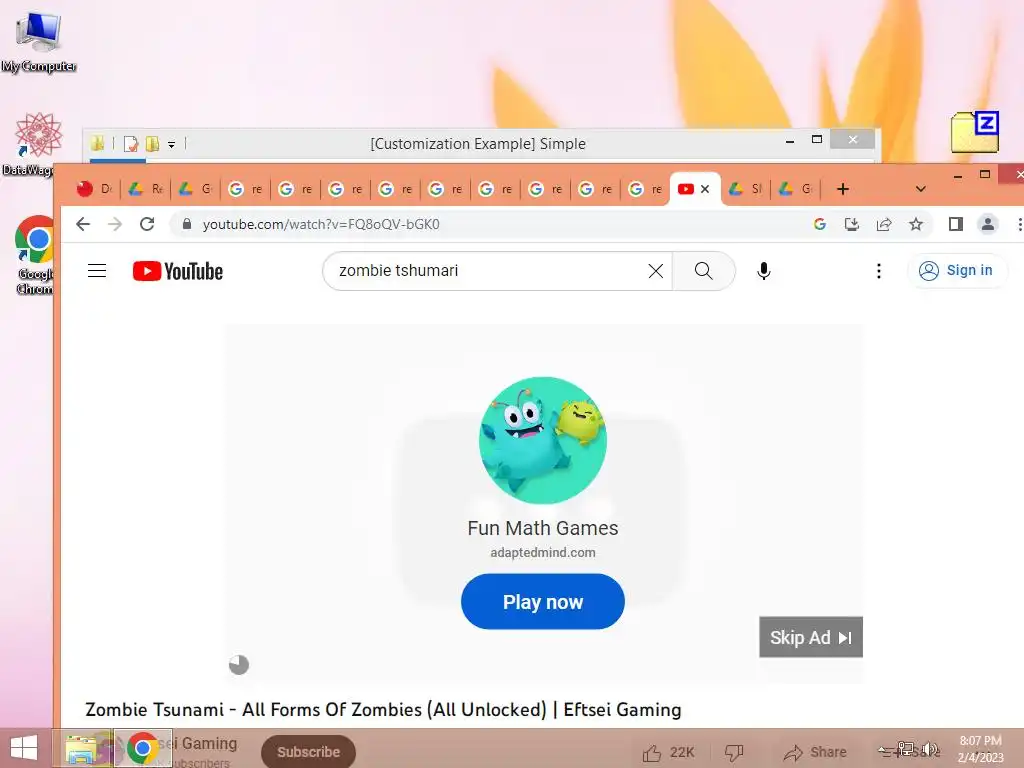Viewport: 1024px width, 768px height.
Task: Open the clock showing 8:07 PM
Action: pyautogui.click(x=980, y=749)
